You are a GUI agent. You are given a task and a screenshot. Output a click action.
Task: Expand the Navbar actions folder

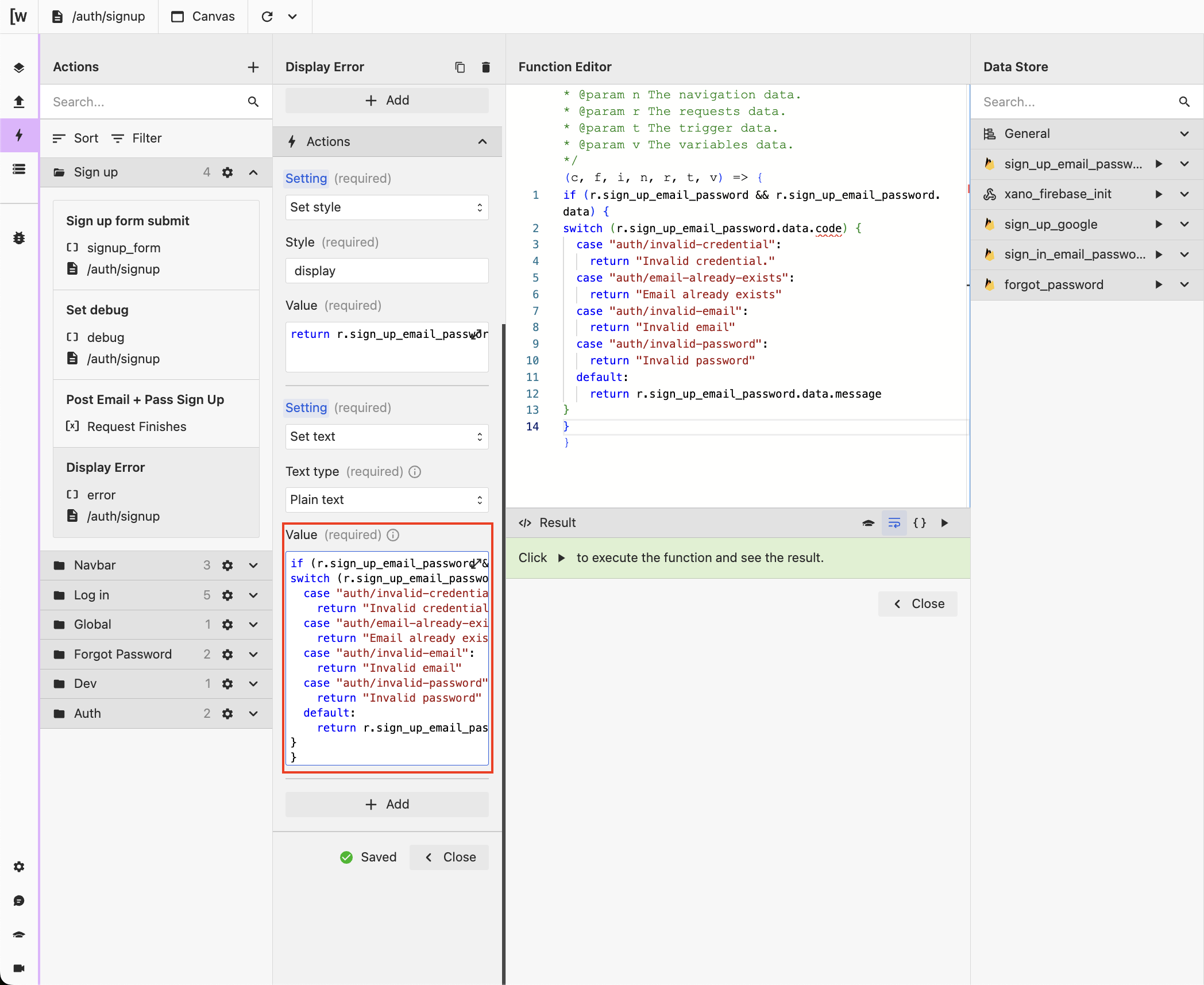coord(253,565)
